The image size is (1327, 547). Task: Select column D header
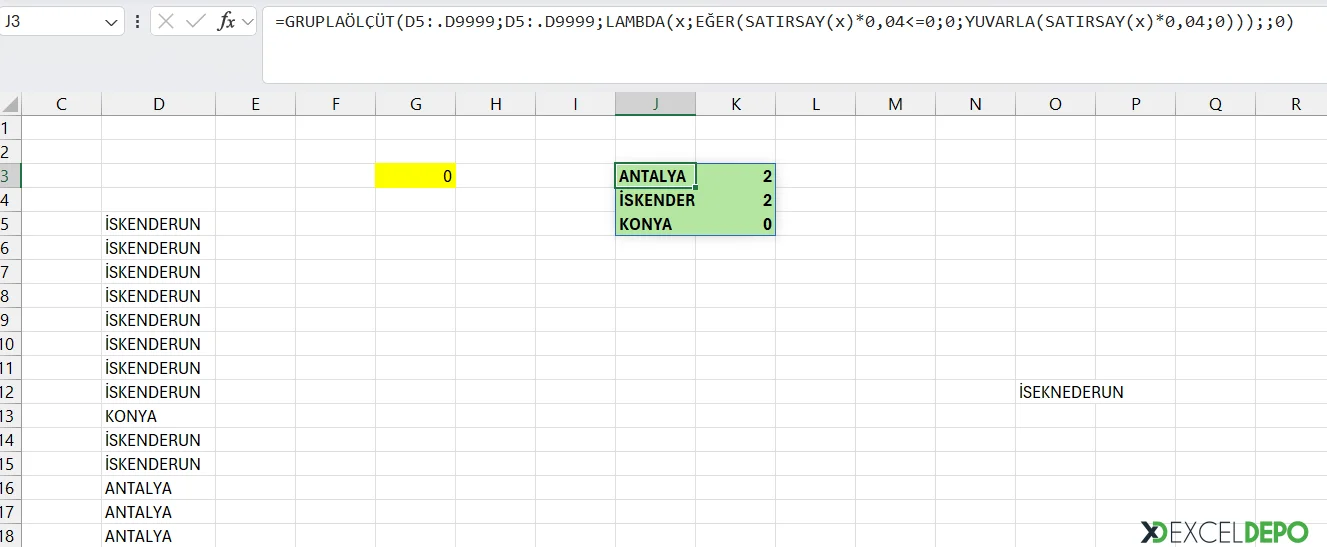point(158,104)
